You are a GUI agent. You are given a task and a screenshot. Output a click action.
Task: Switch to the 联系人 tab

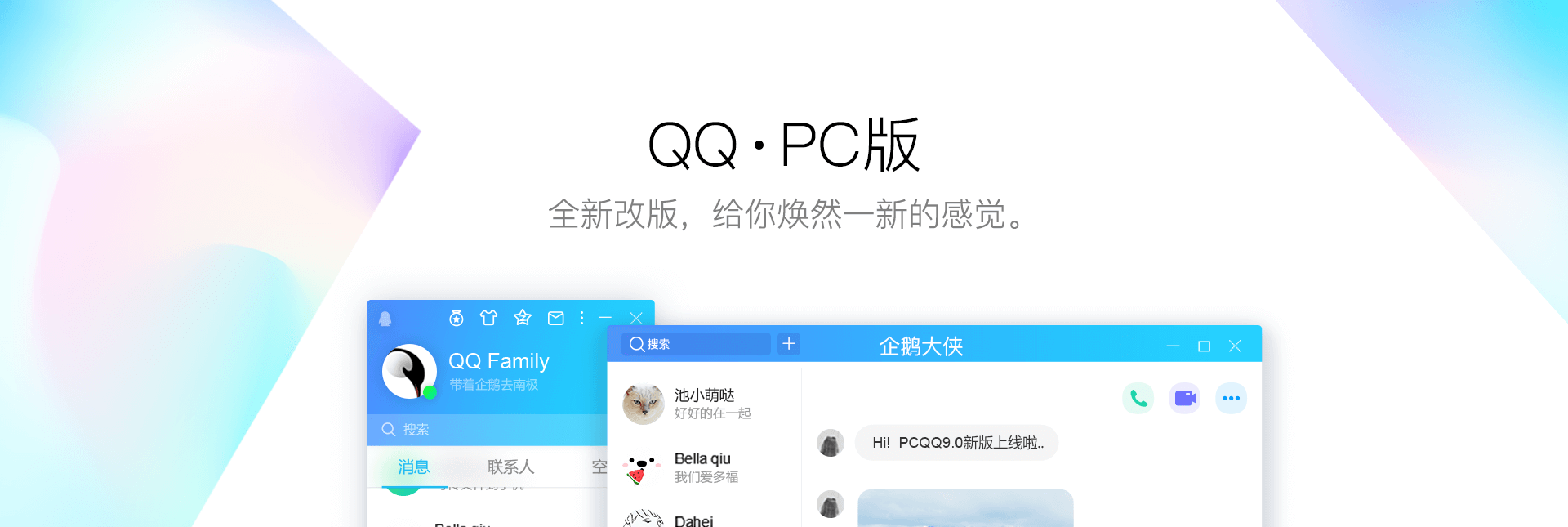(511, 467)
